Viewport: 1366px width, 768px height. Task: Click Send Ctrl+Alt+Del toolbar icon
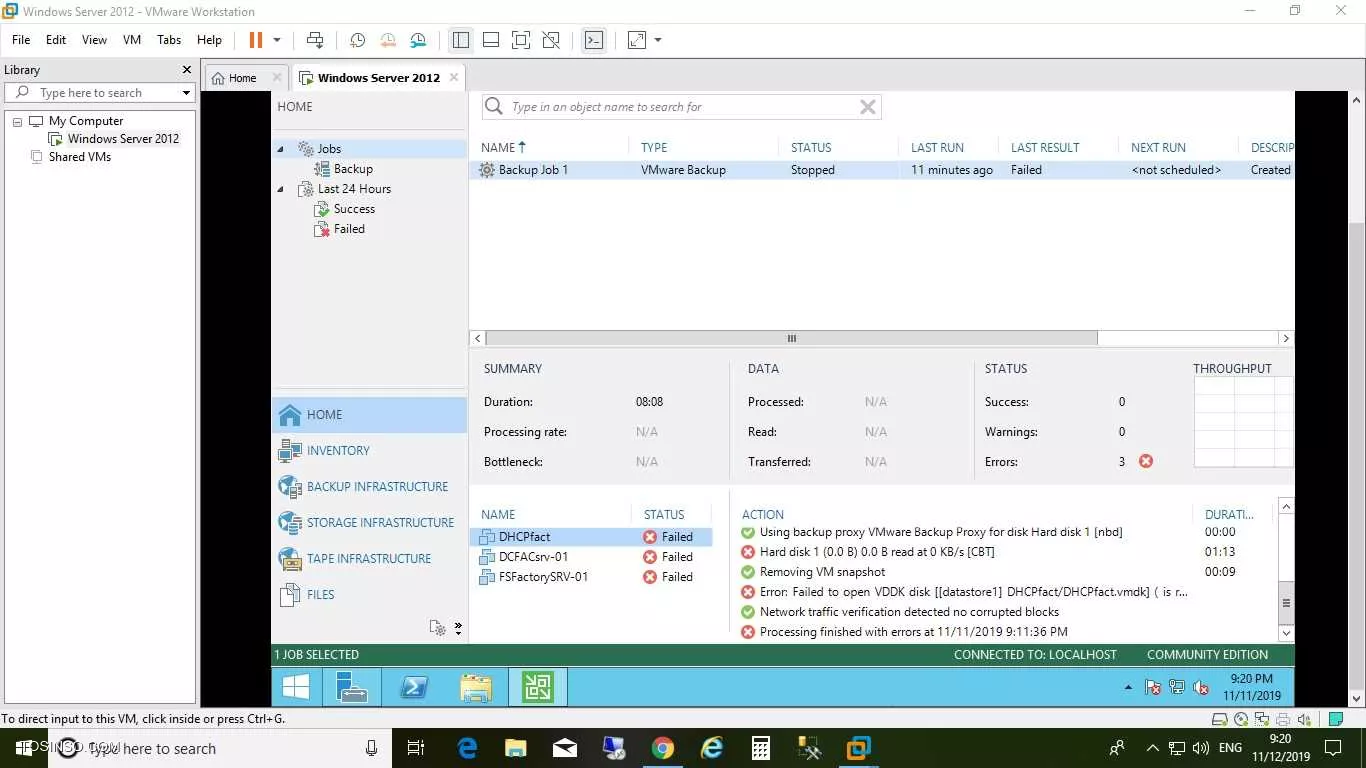(x=315, y=40)
